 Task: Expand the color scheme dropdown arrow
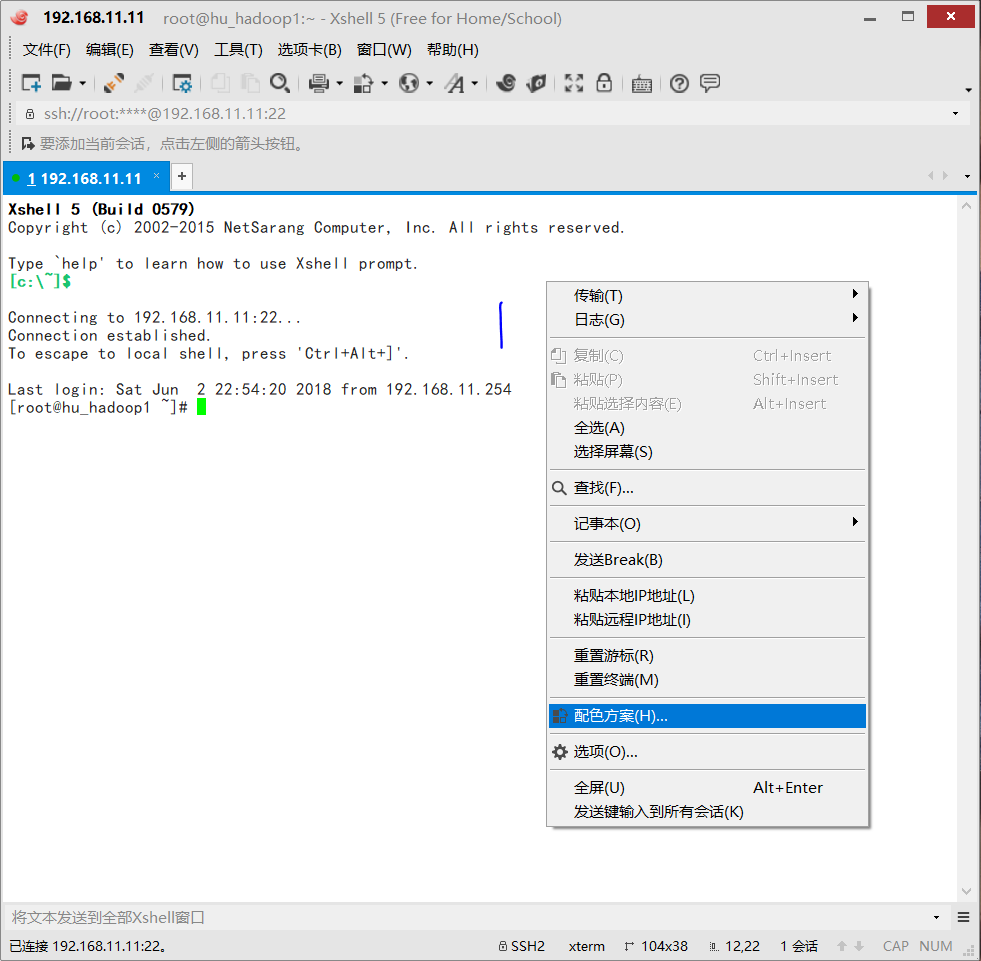tap(385, 83)
